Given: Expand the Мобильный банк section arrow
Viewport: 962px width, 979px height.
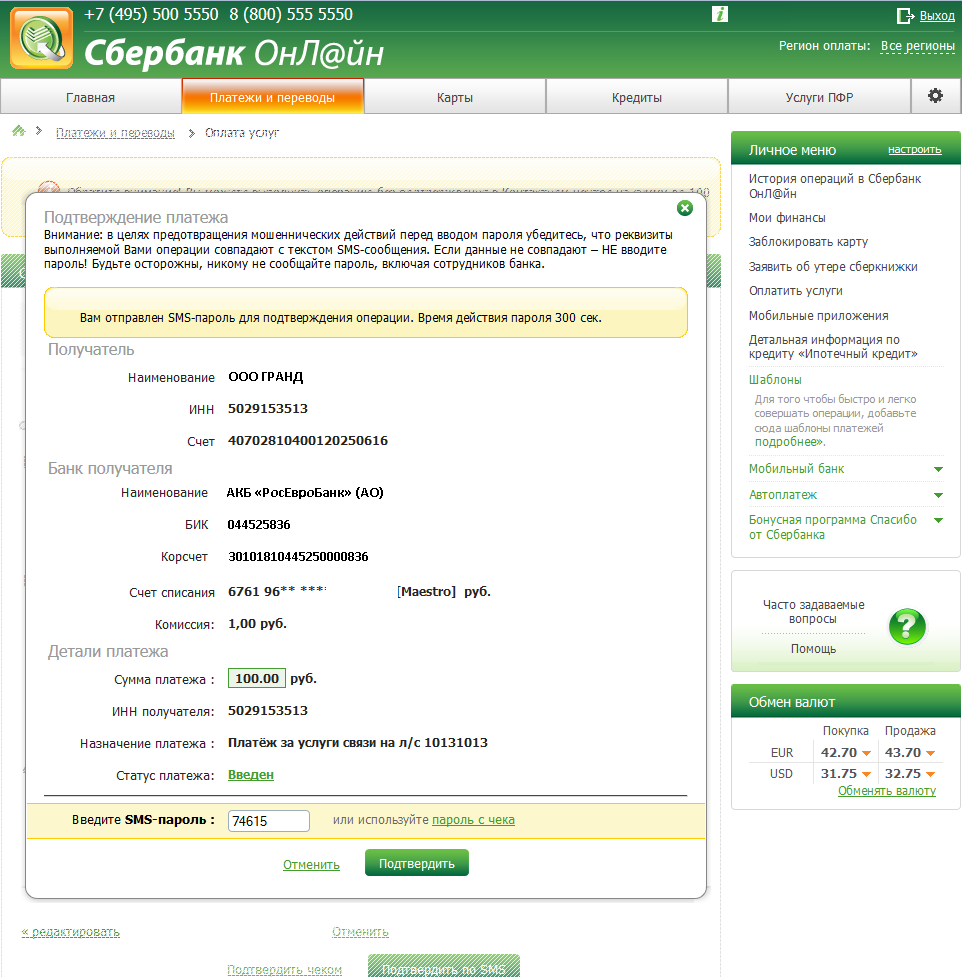Looking at the screenshot, I should [938, 470].
